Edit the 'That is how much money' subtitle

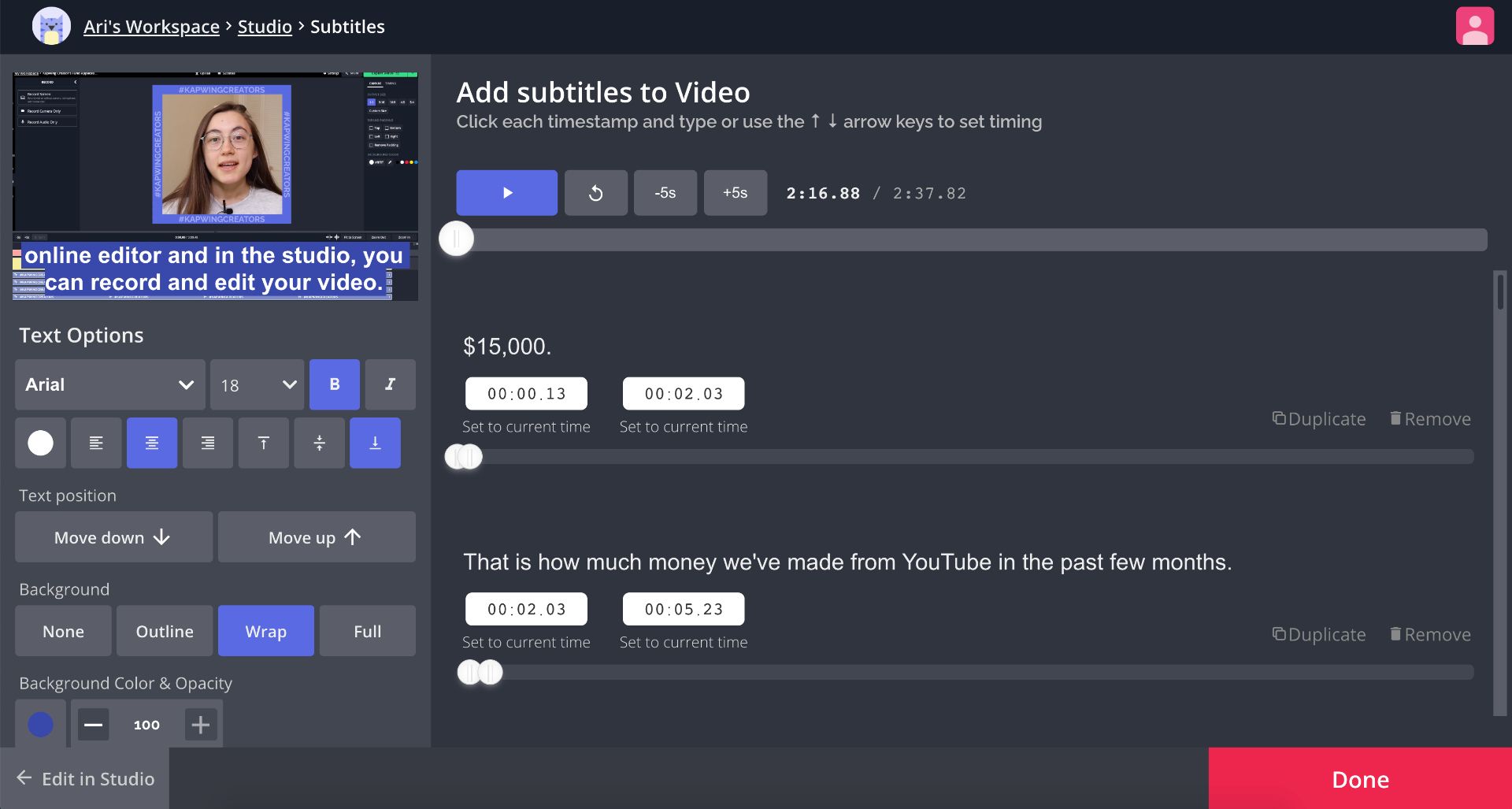tap(847, 562)
